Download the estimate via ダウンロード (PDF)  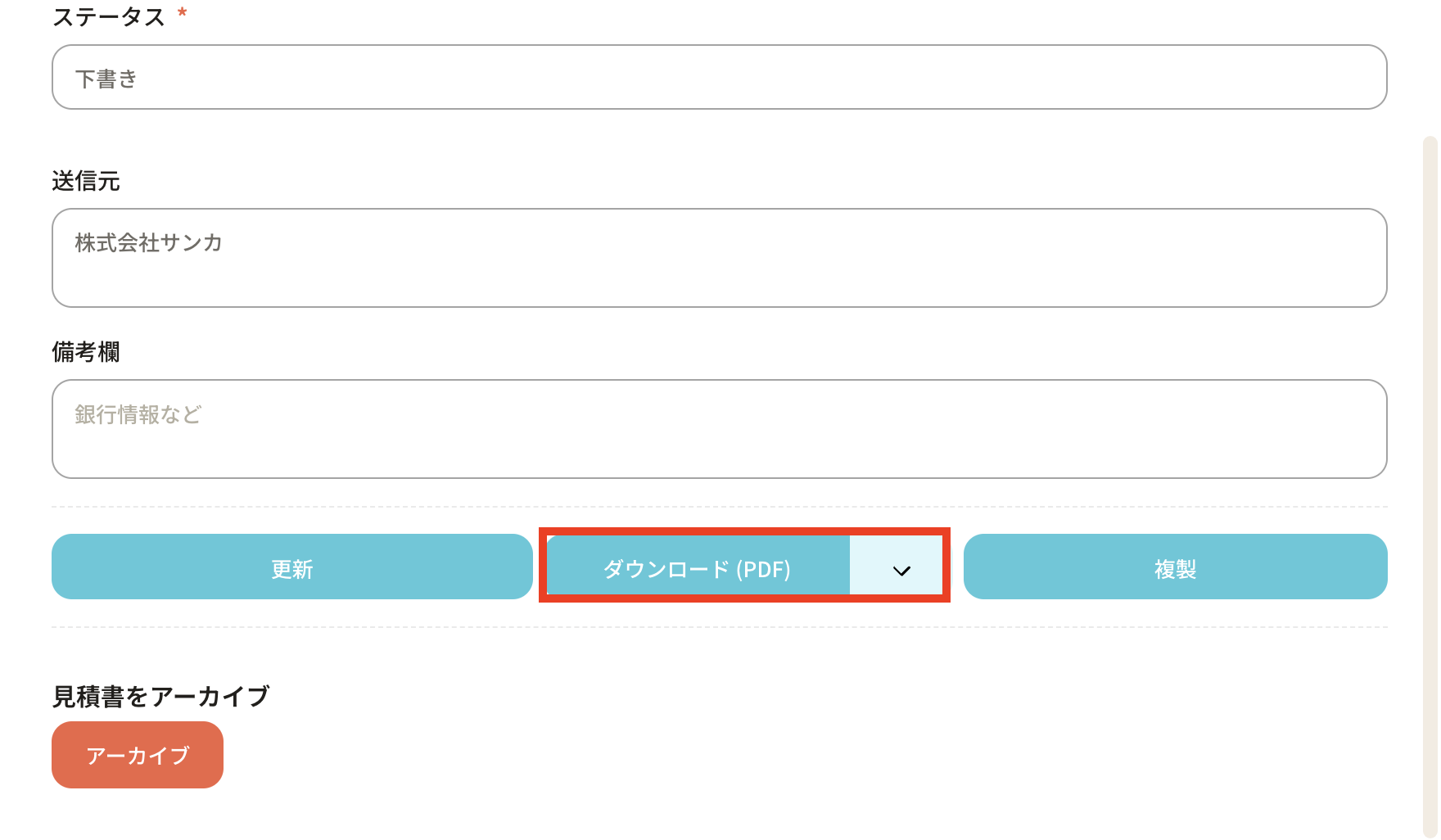pyautogui.click(x=697, y=567)
